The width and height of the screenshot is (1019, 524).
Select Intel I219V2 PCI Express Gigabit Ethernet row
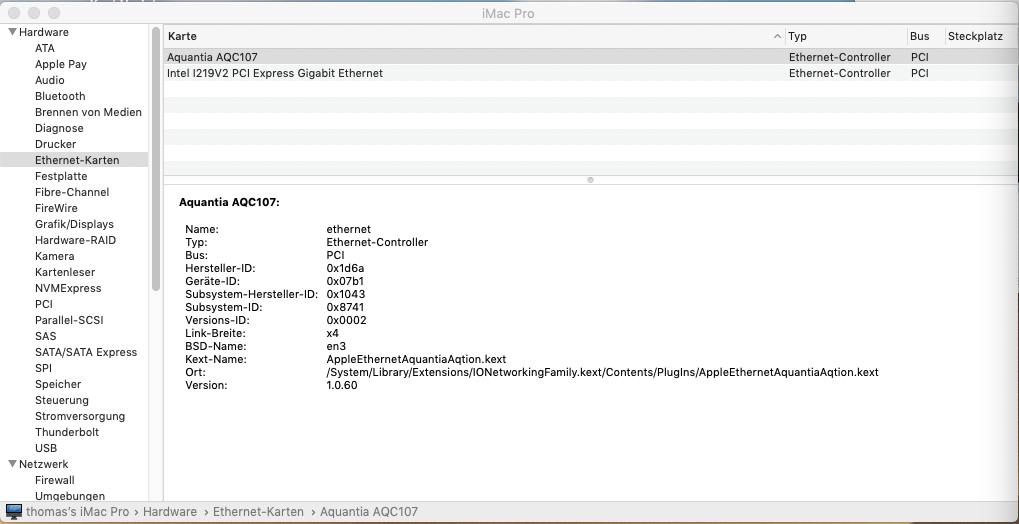(x=590, y=73)
